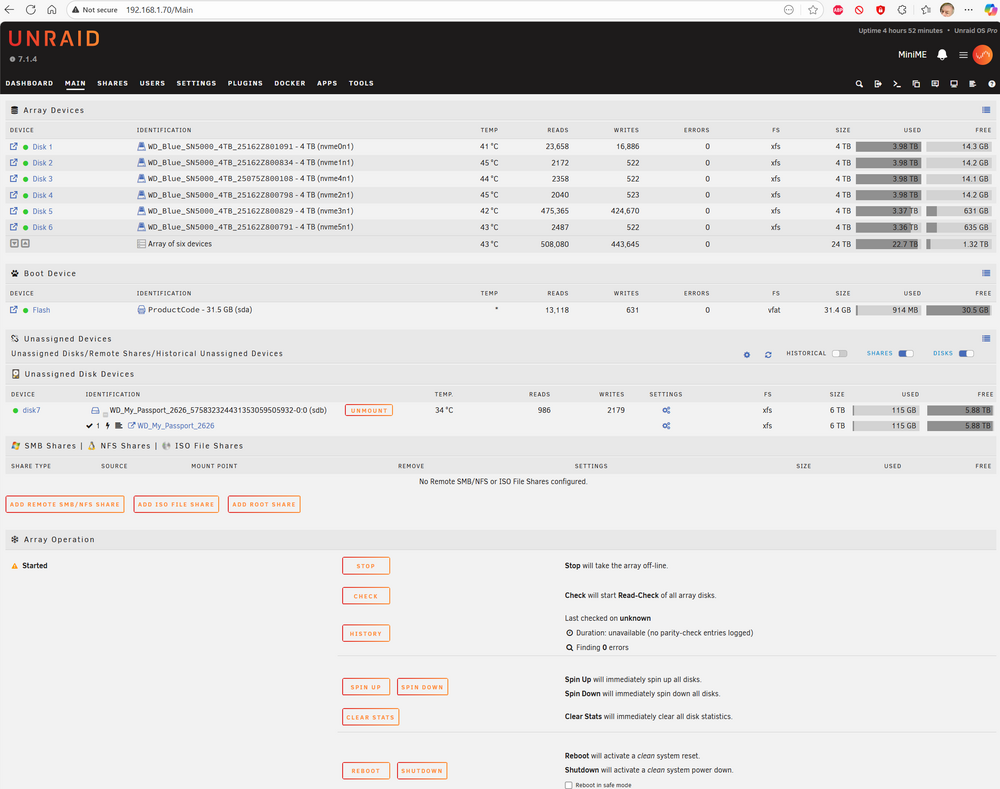Enable the Reboot in safe mode checkbox
The height and width of the screenshot is (789, 1000).
(568, 785)
